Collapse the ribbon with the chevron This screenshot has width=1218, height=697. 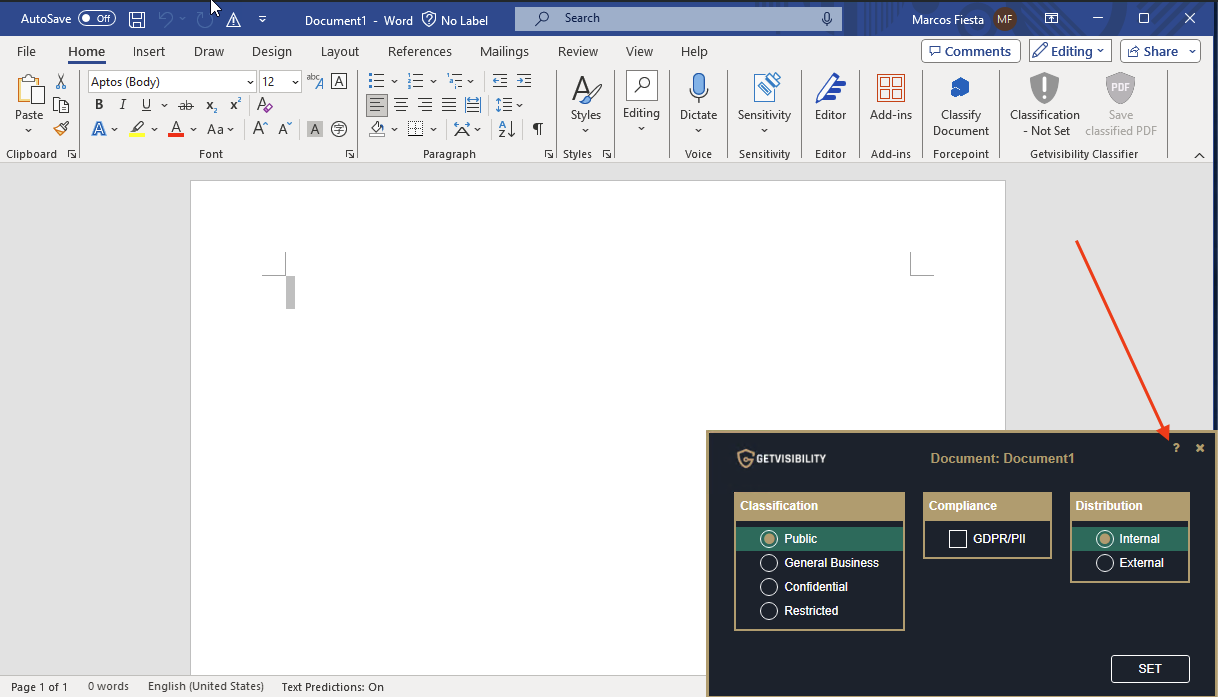coord(1199,154)
